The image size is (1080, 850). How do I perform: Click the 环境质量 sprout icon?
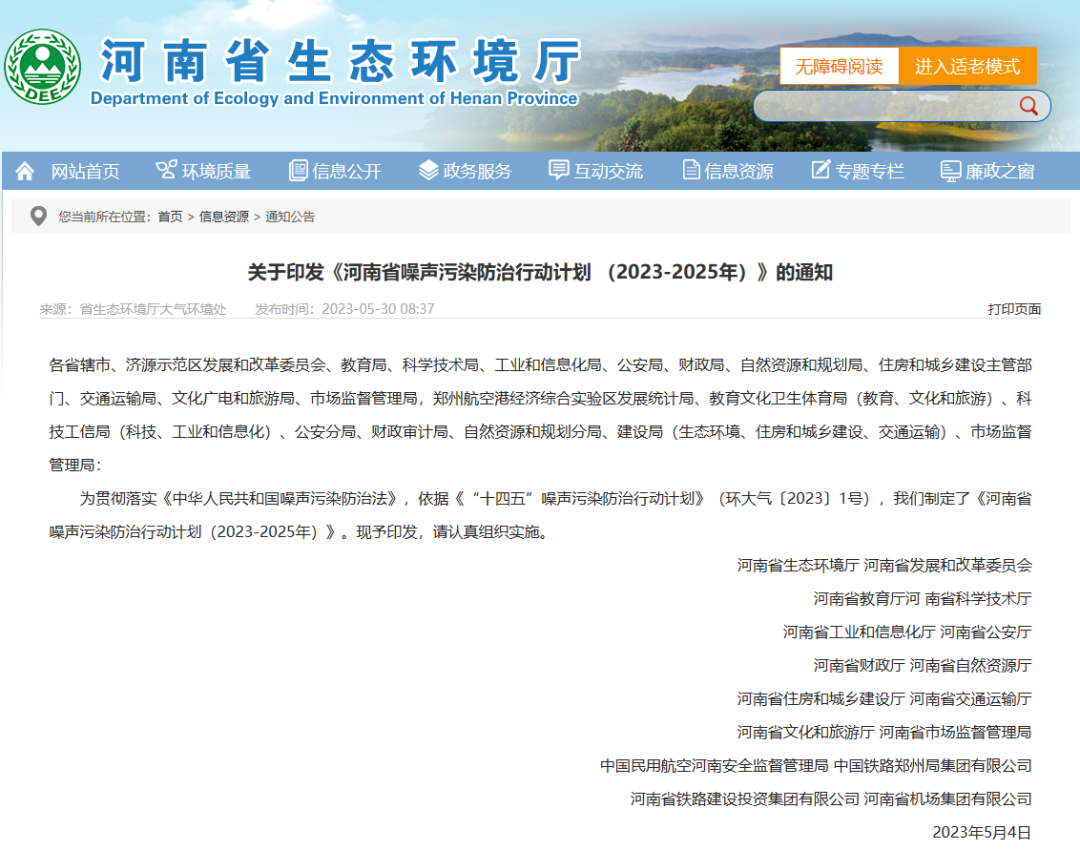tap(166, 170)
